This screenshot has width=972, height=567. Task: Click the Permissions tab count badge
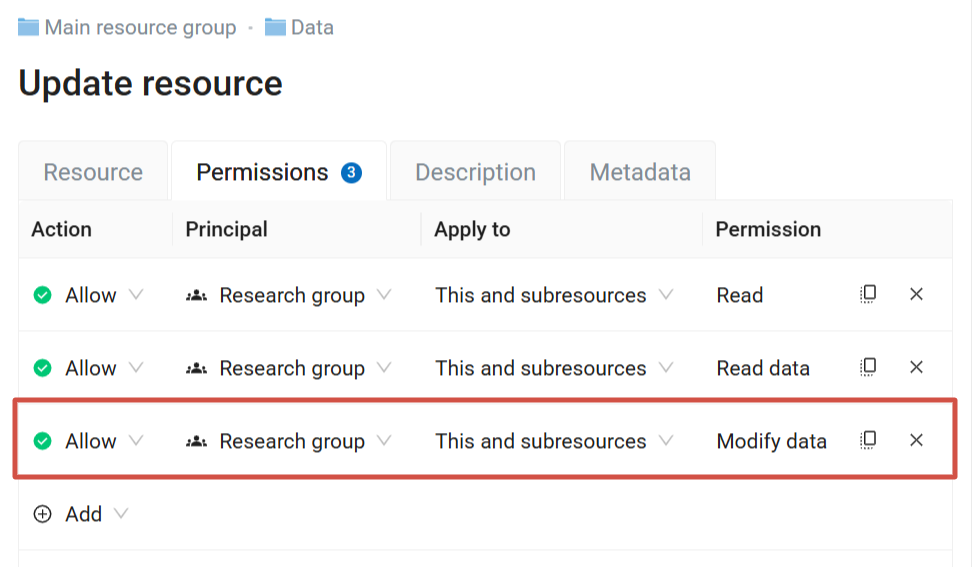tap(351, 172)
